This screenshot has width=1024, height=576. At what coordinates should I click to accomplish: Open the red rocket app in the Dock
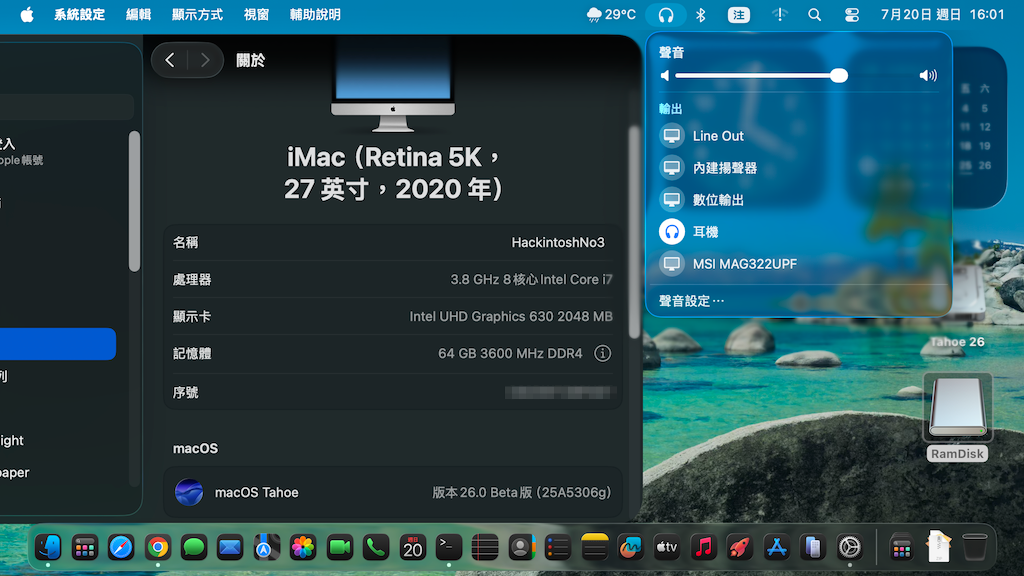click(x=740, y=547)
